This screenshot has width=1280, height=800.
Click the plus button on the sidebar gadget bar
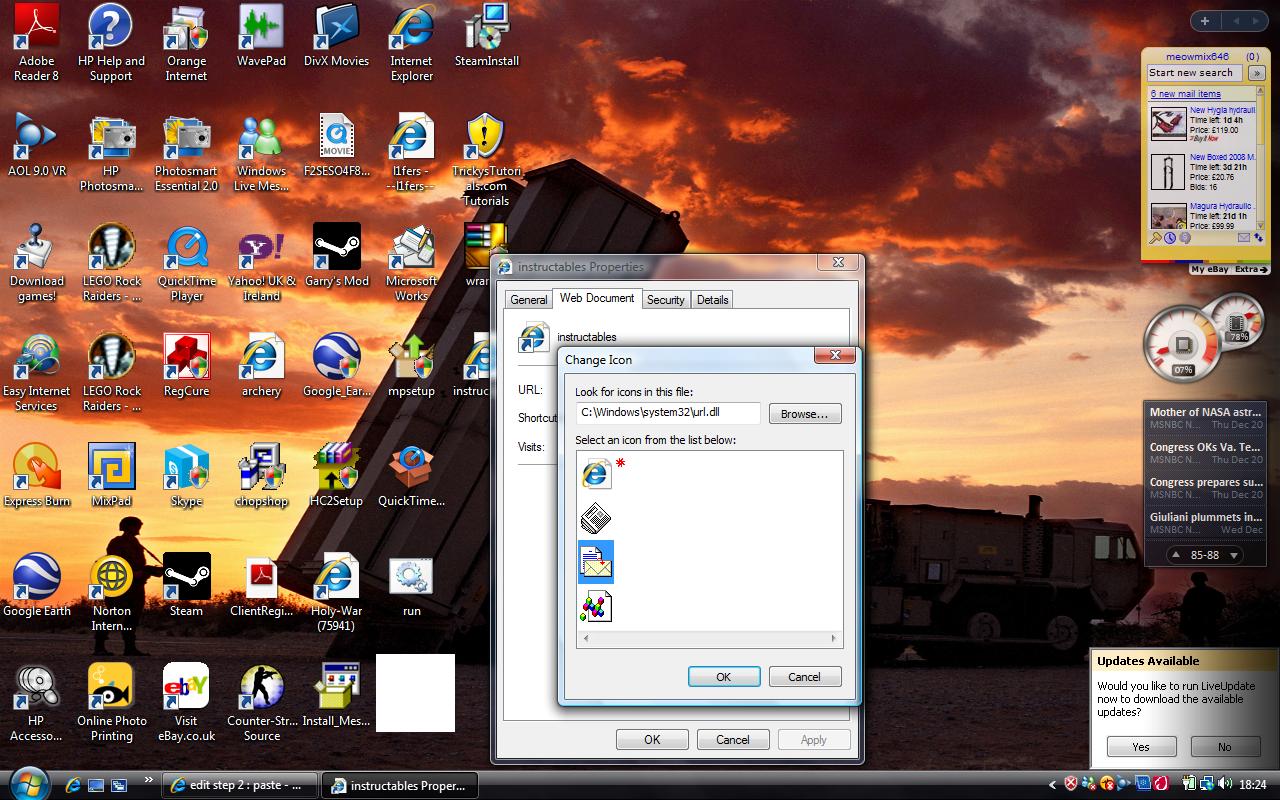(1205, 21)
